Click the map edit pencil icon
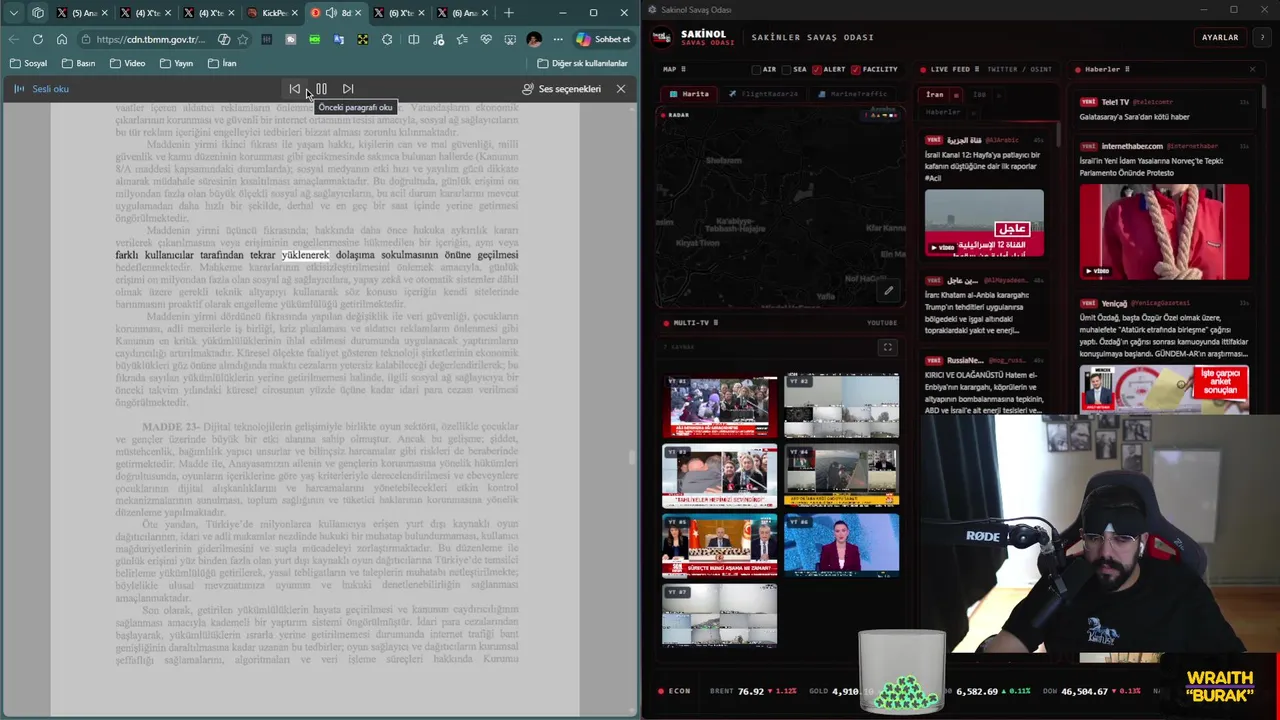 pos(888,291)
